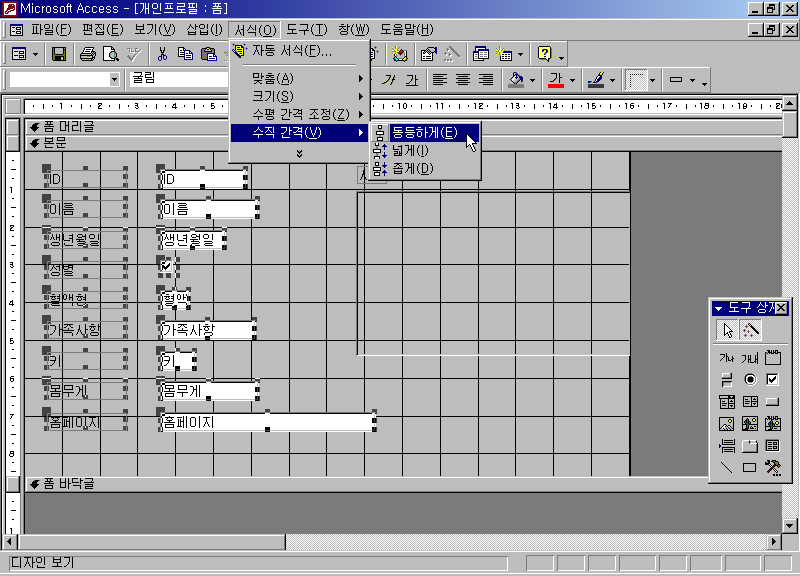
Task: Select the Label tool in toolbox
Action: click(727, 358)
